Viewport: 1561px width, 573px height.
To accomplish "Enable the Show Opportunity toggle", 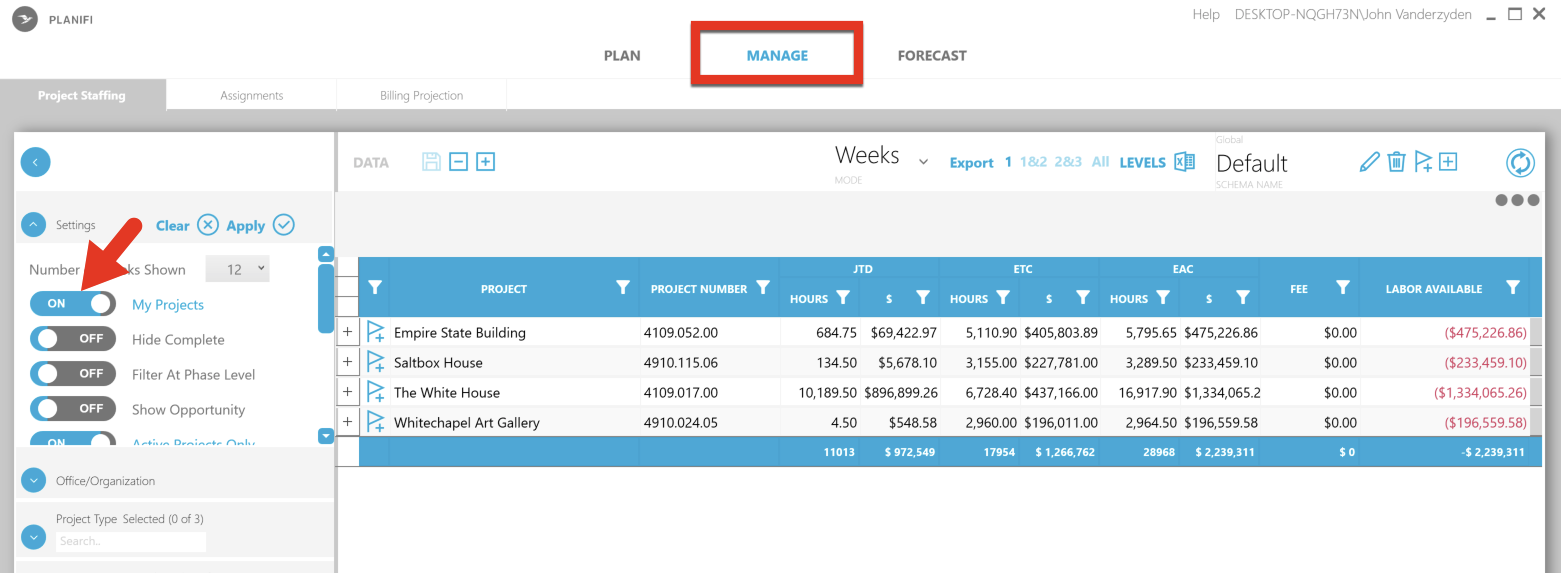I will [x=72, y=409].
